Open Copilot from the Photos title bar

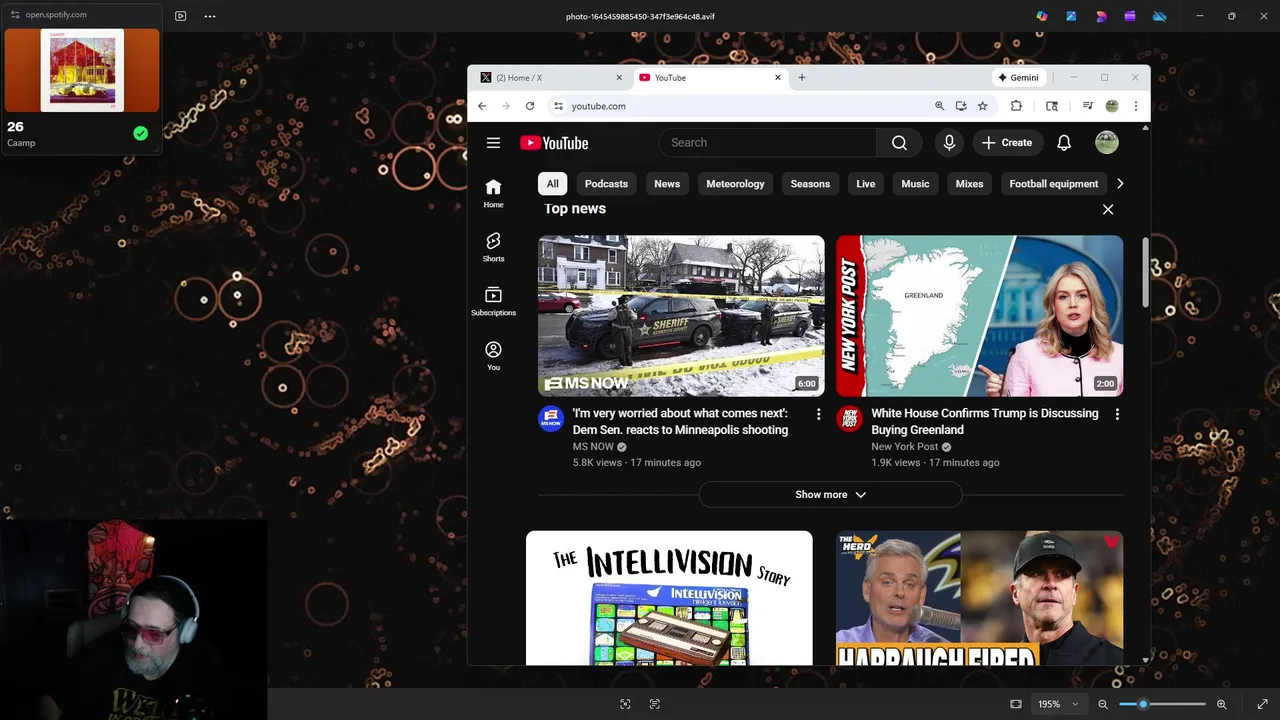(x=1042, y=16)
